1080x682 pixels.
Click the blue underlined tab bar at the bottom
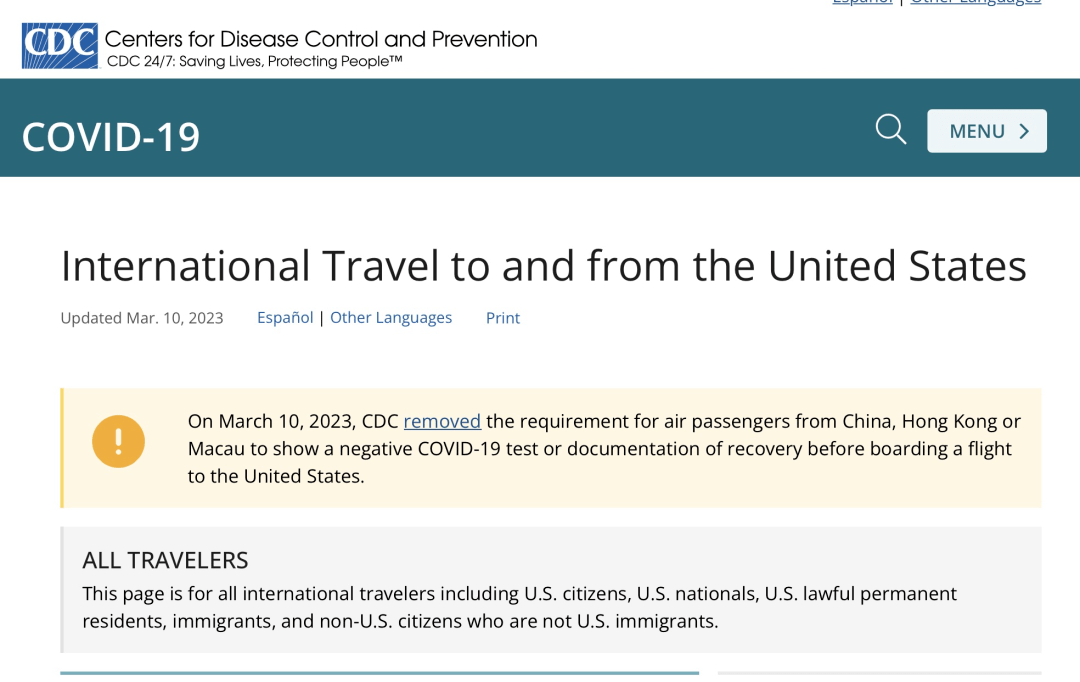pyautogui.click(x=379, y=673)
